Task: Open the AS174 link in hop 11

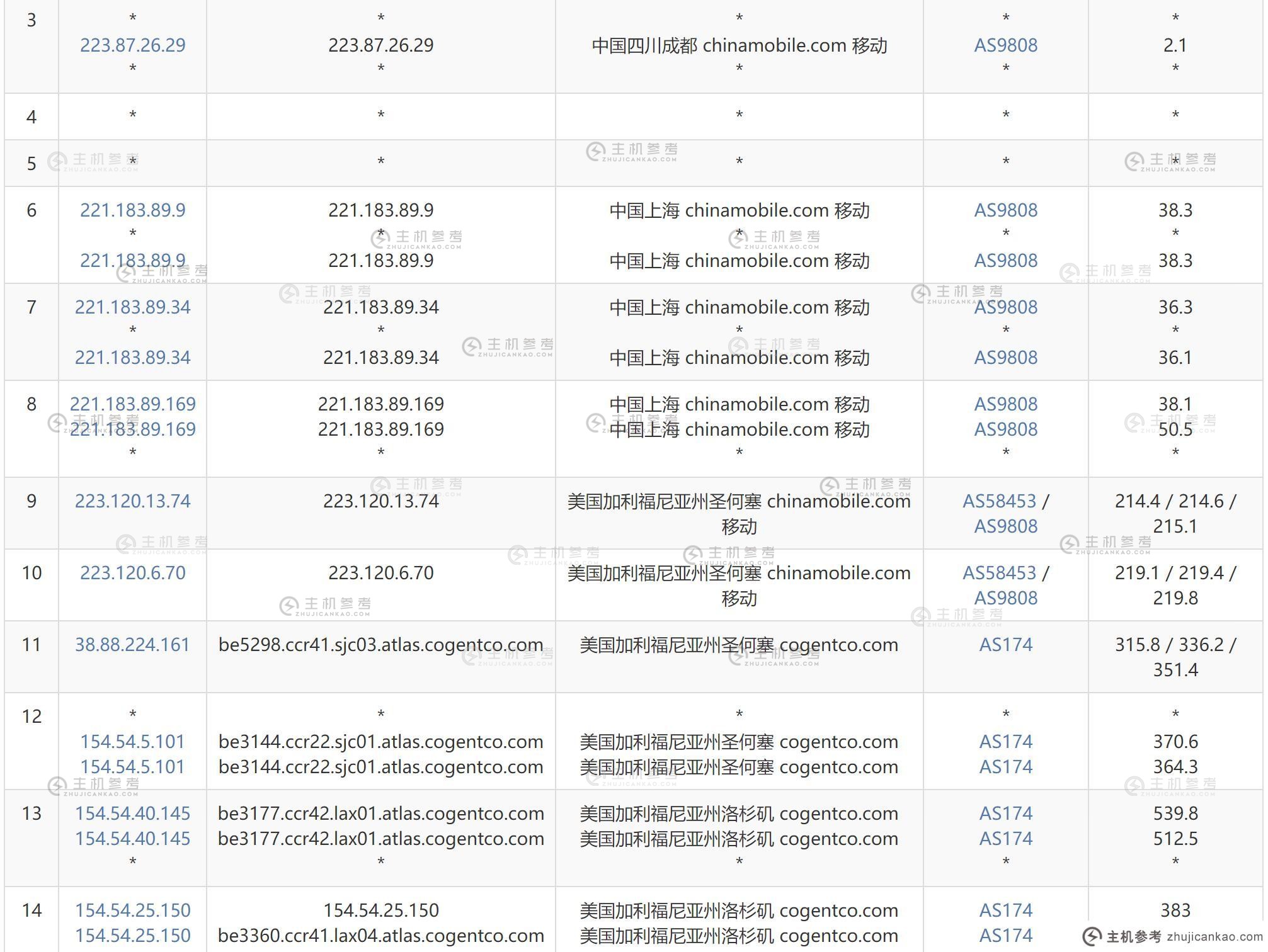Action: point(1005,645)
